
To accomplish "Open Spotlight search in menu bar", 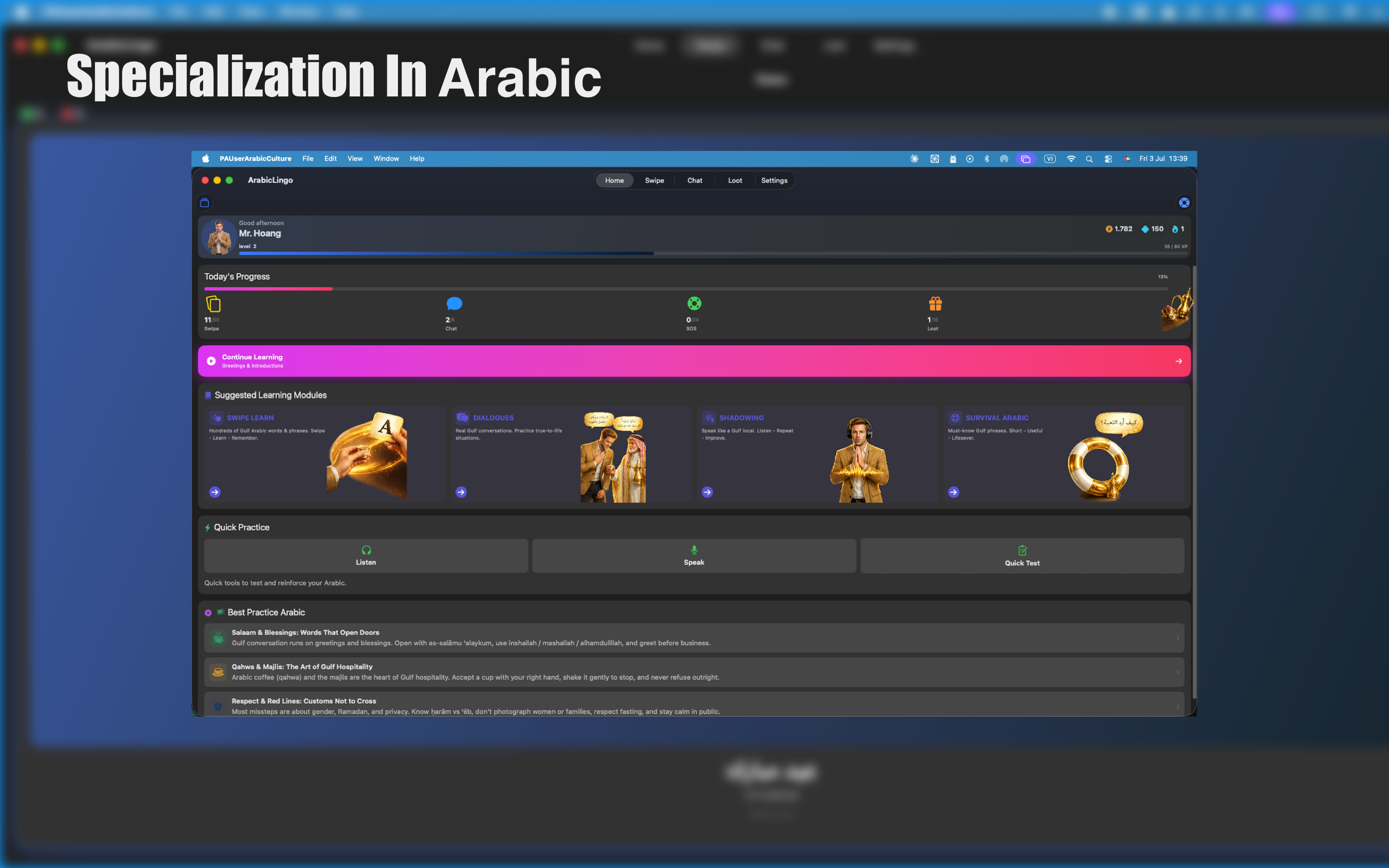I will [x=1089, y=159].
